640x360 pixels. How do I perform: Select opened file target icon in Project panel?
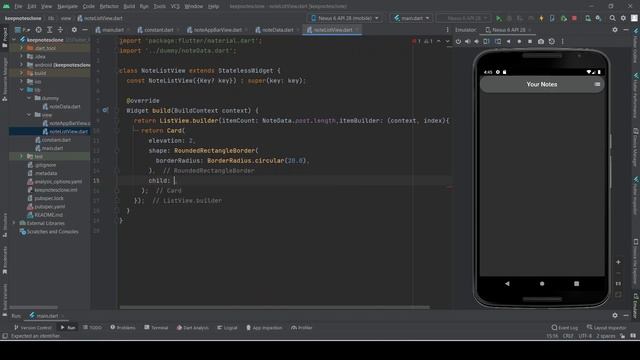38,30
